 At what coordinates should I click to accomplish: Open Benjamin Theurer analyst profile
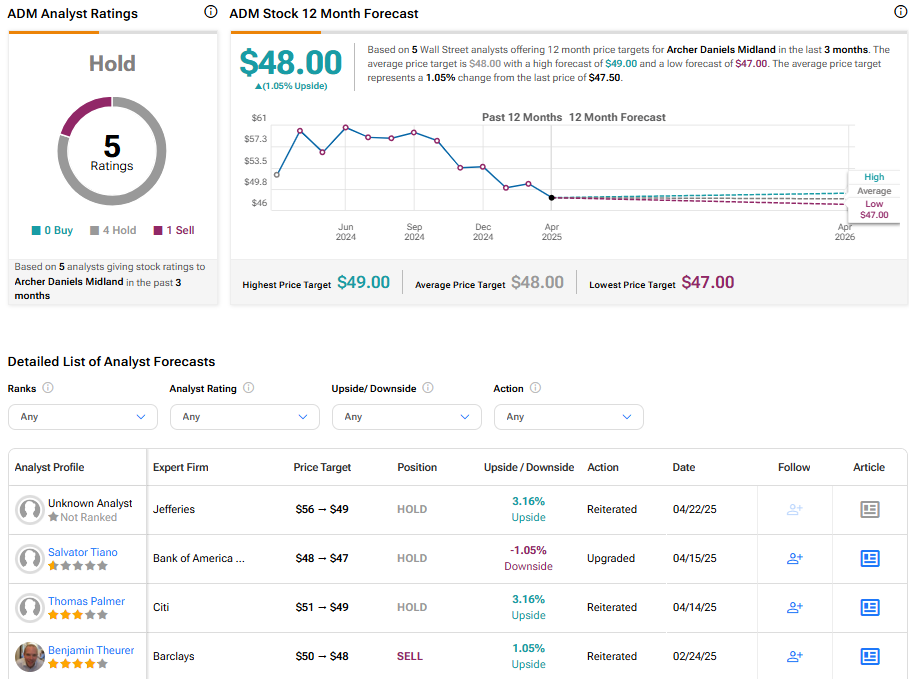(91, 650)
